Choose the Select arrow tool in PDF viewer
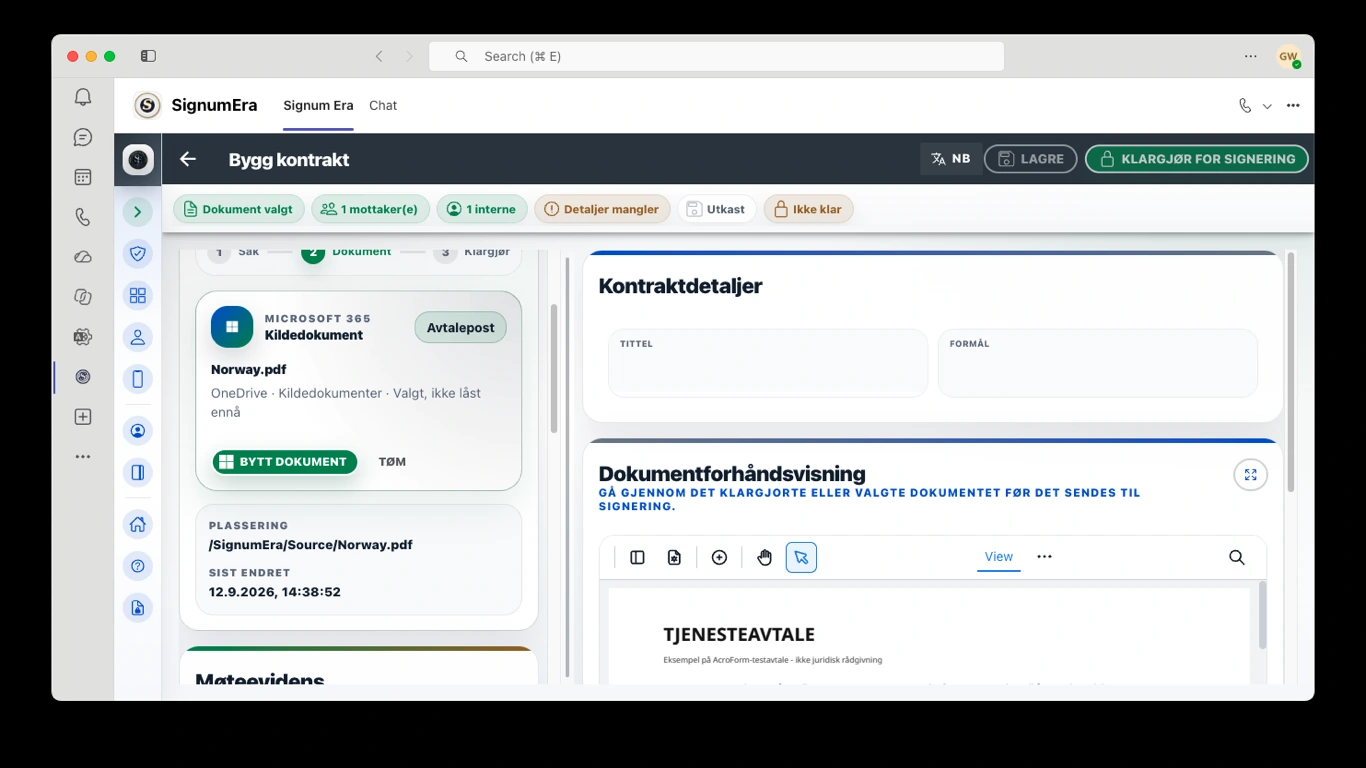 click(801, 557)
